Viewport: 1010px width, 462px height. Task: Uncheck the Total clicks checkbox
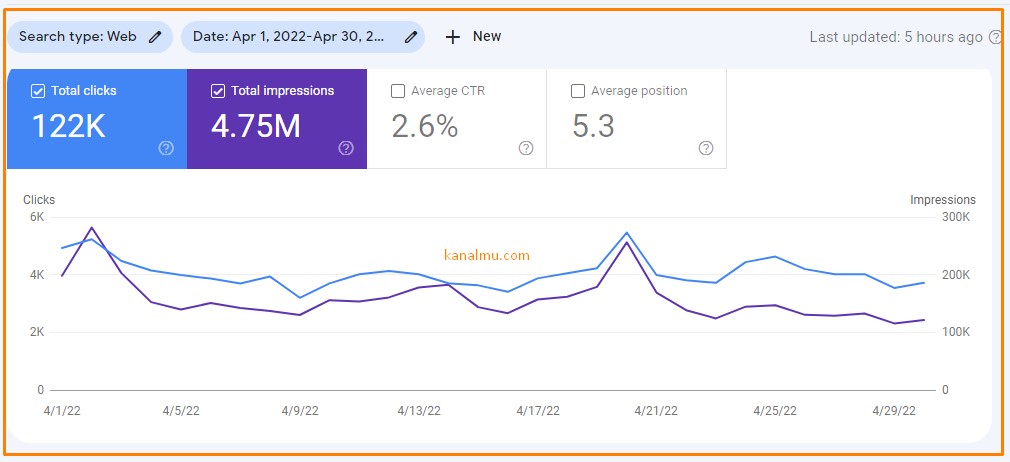(37, 91)
